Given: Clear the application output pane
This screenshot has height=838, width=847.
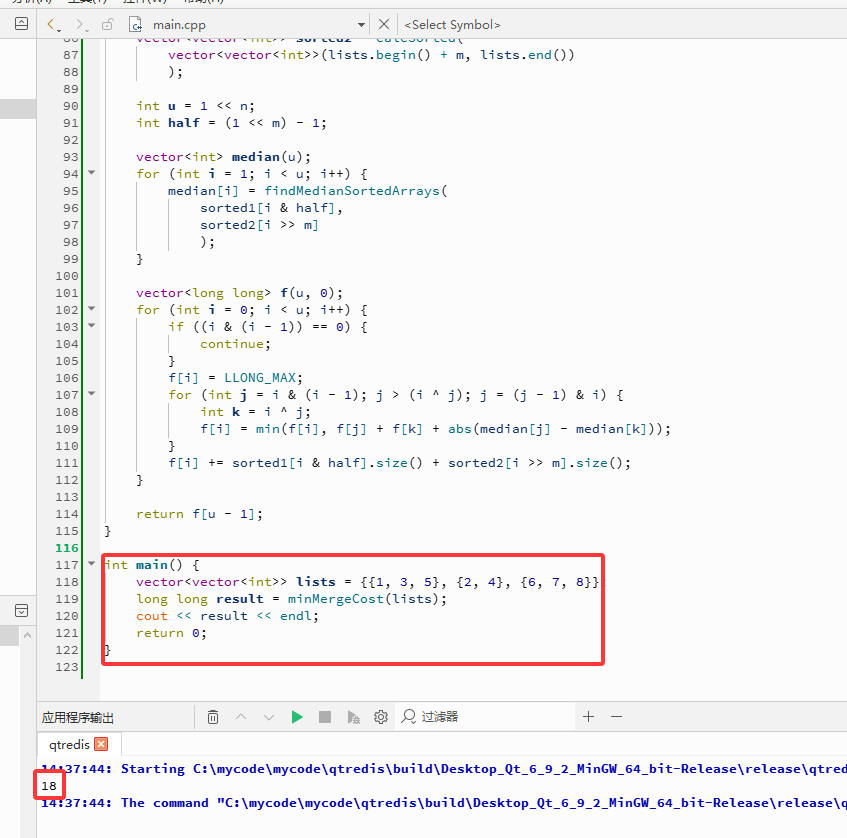Looking at the screenshot, I should tap(213, 717).
